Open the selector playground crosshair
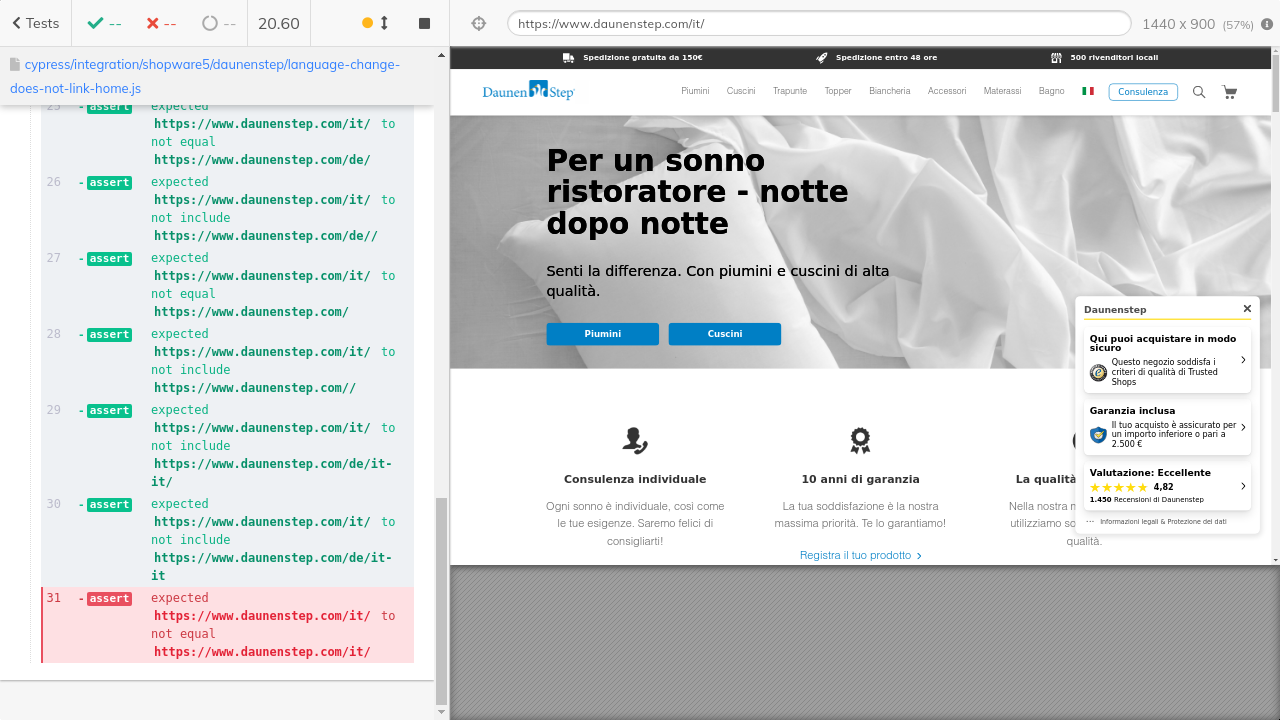 [478, 23]
